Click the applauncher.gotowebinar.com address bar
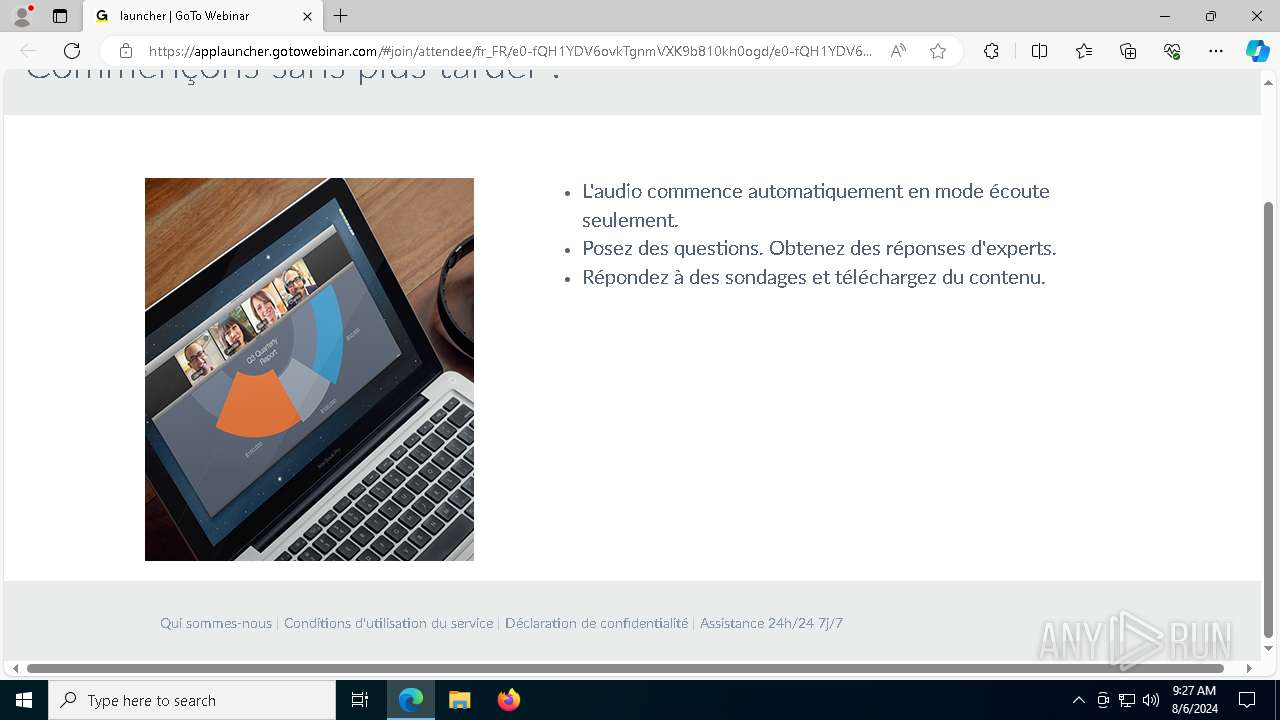This screenshot has height=720, width=1280. tap(510, 51)
